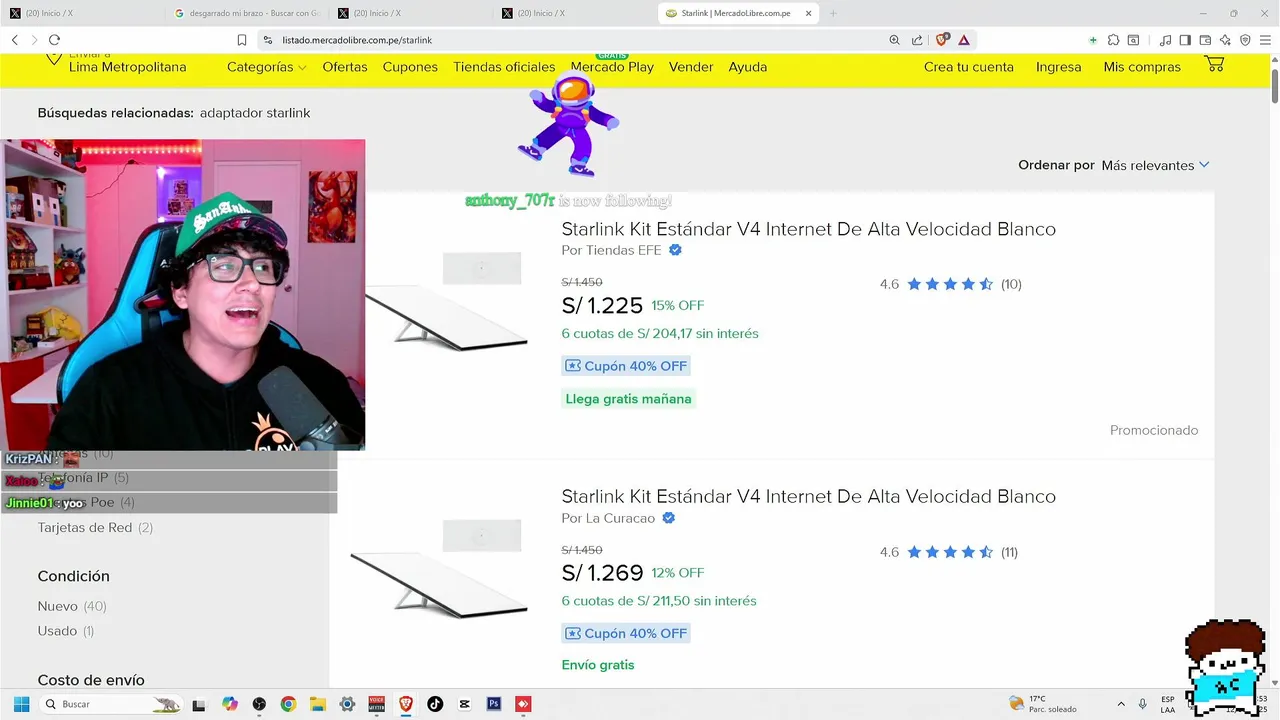Open Brave Shields lion icon
The image size is (1280, 720).
point(942,40)
